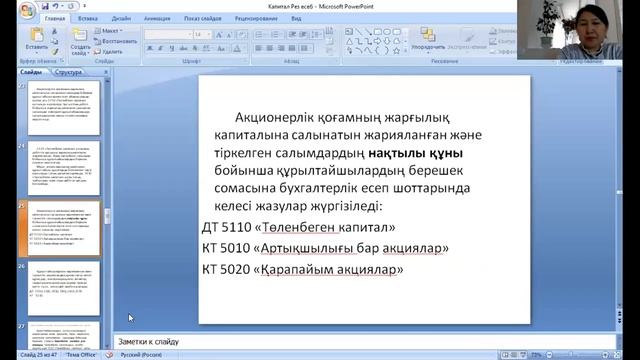Open the Columns dropdown in Абзац group
Image resolution: width=640 pixels, height=360 pixels.
(306, 49)
